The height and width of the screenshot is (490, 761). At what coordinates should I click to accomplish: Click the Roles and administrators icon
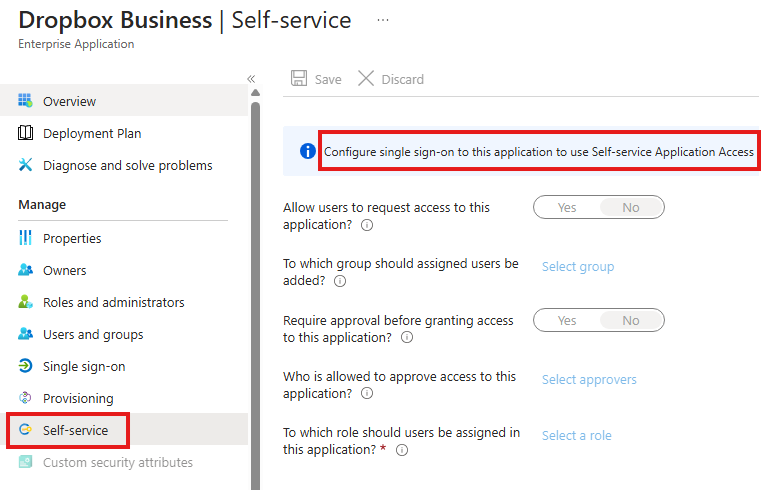25,302
